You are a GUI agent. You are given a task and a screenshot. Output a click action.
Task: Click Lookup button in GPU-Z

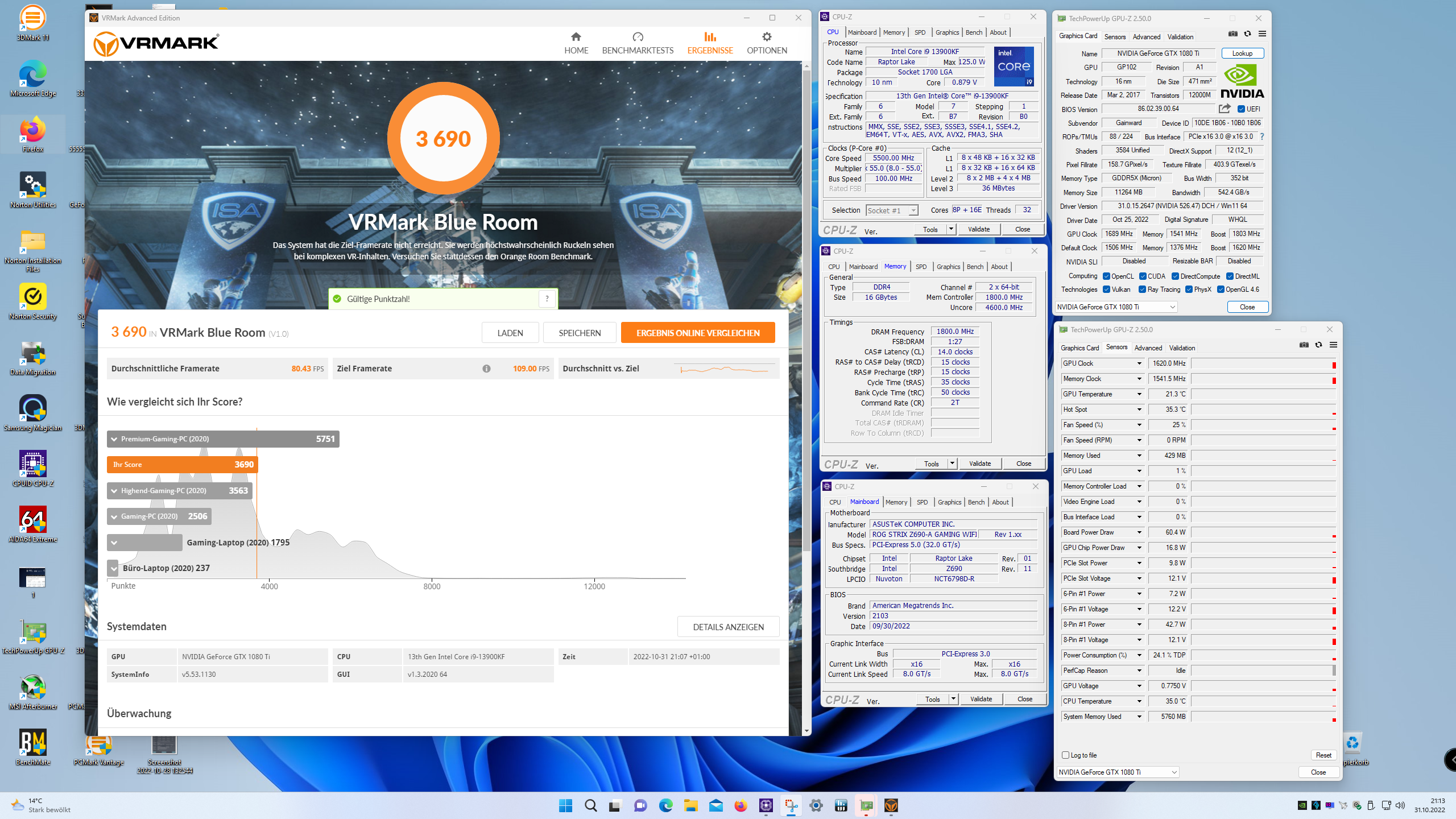coord(1242,53)
